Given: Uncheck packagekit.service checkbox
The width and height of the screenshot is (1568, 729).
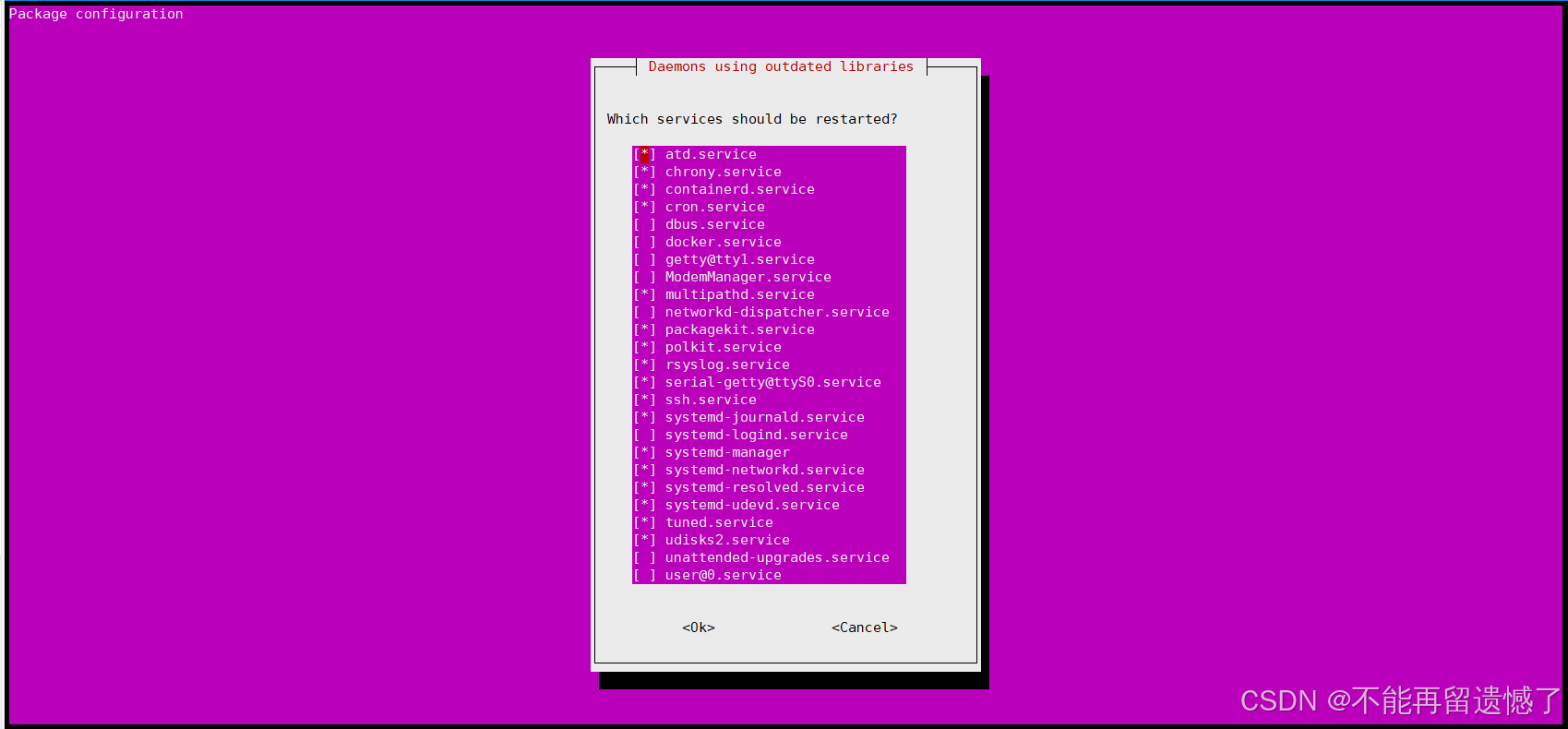Looking at the screenshot, I should [x=644, y=329].
